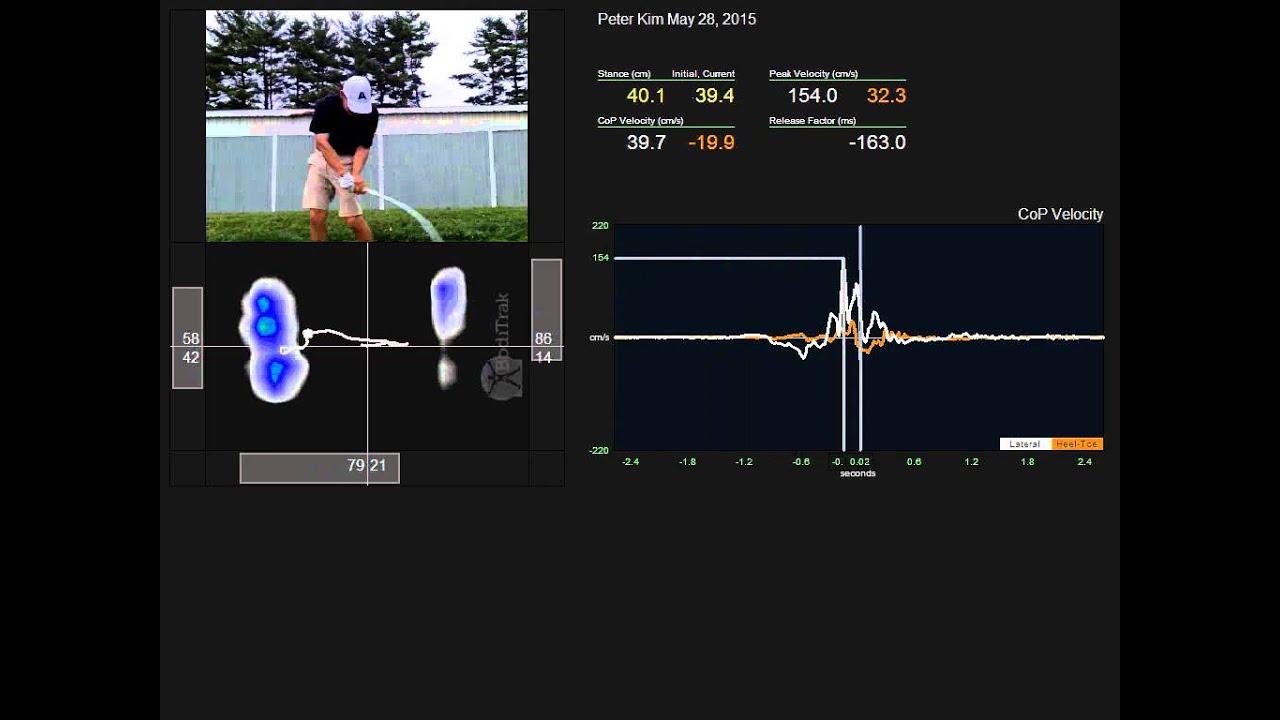The image size is (1280, 720).
Task: Select the 'Peter Kim May 28, 2015' title
Action: coord(676,19)
